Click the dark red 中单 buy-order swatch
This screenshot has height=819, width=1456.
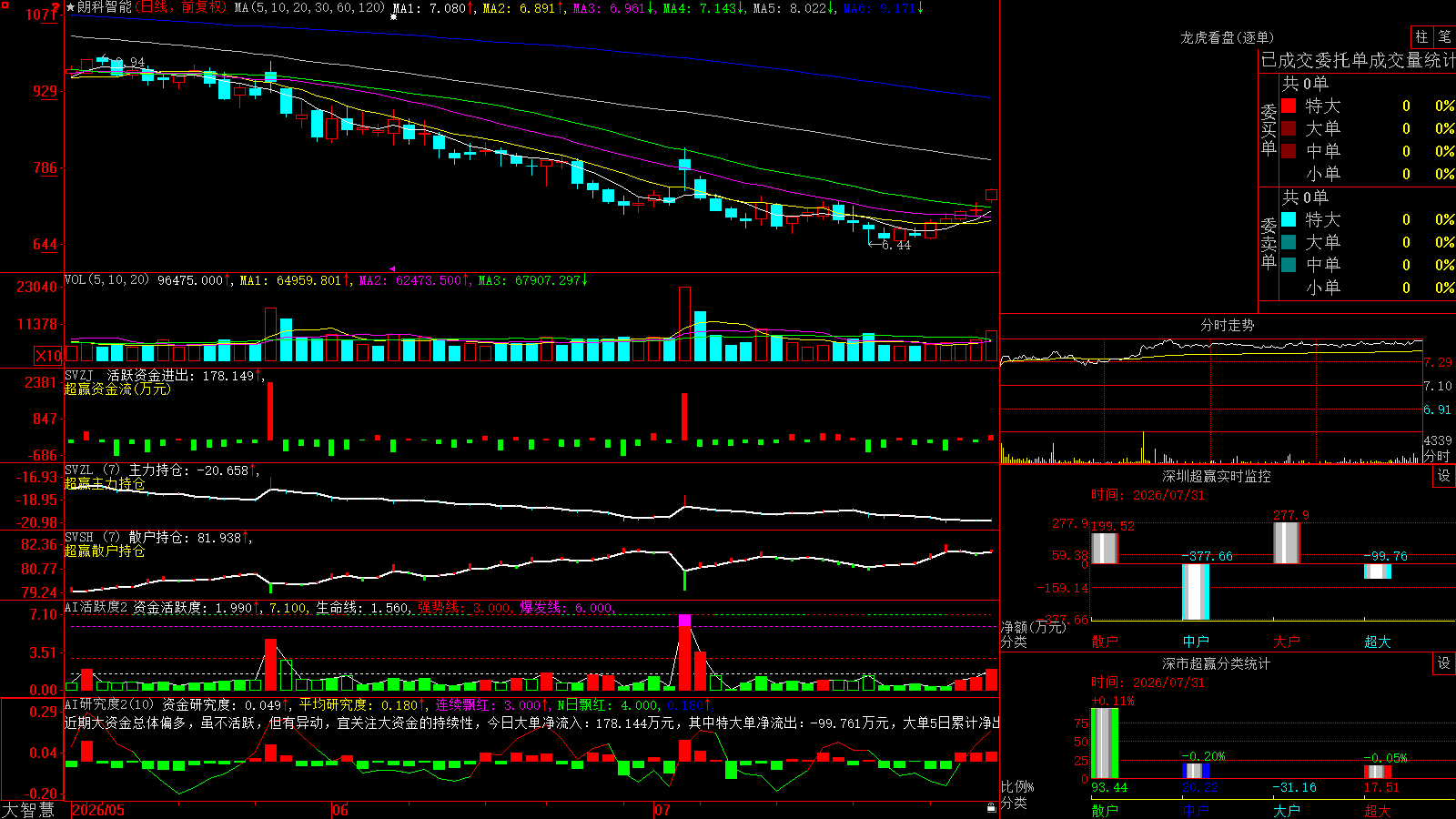1289,151
